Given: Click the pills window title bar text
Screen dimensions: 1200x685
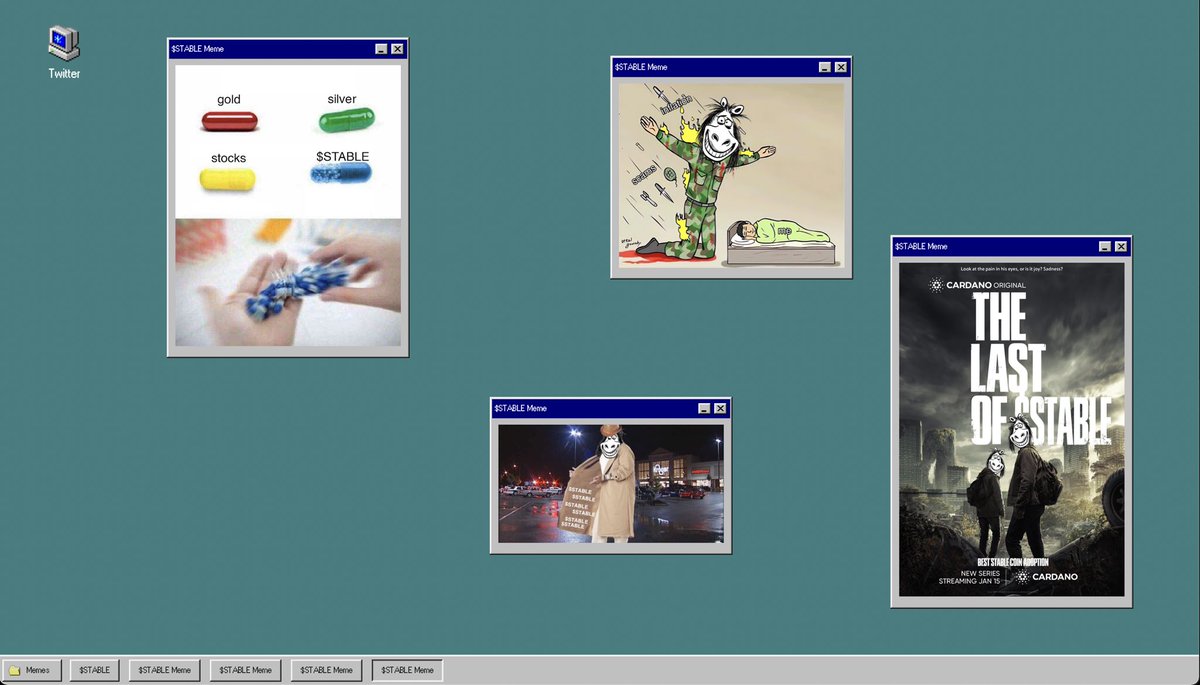Looking at the screenshot, I should pyautogui.click(x=197, y=49).
